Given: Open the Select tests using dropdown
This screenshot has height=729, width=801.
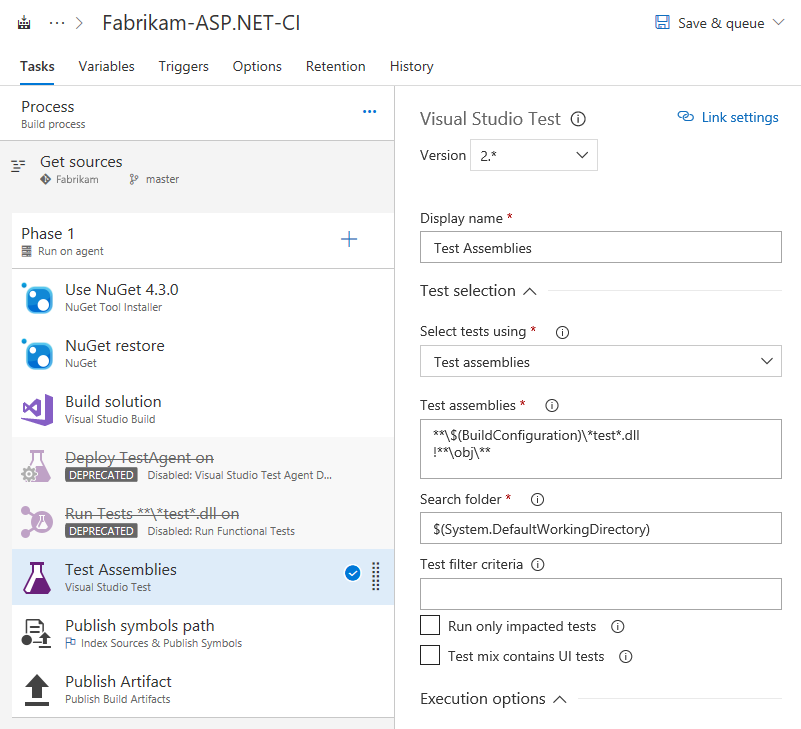Looking at the screenshot, I should pyautogui.click(x=600, y=361).
